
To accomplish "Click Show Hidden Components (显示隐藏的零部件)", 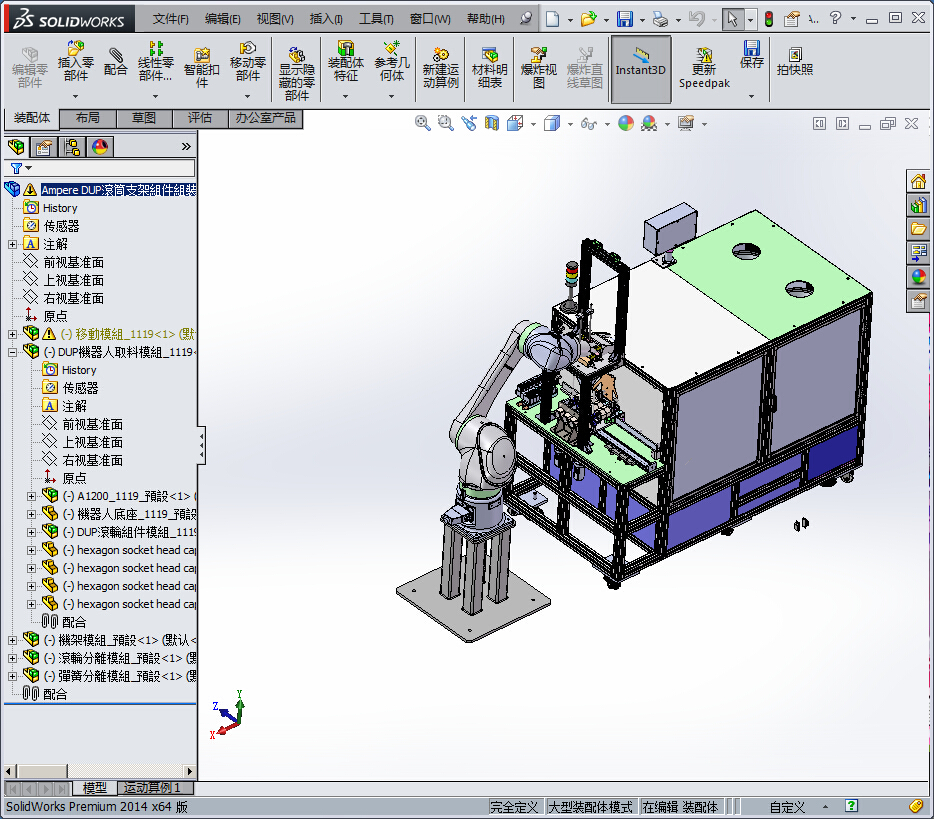I will click(x=297, y=73).
